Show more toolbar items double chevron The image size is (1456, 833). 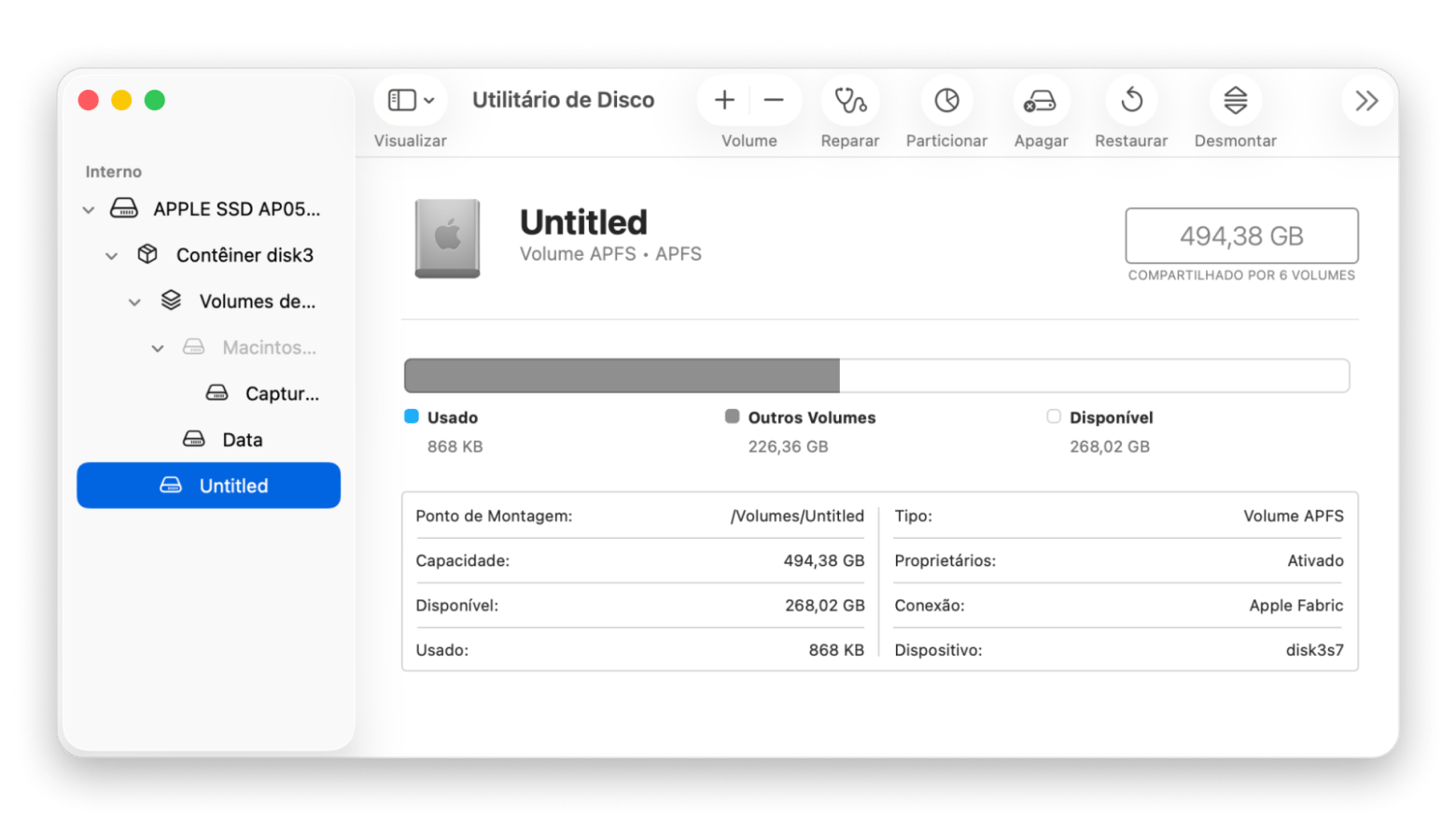[1366, 100]
